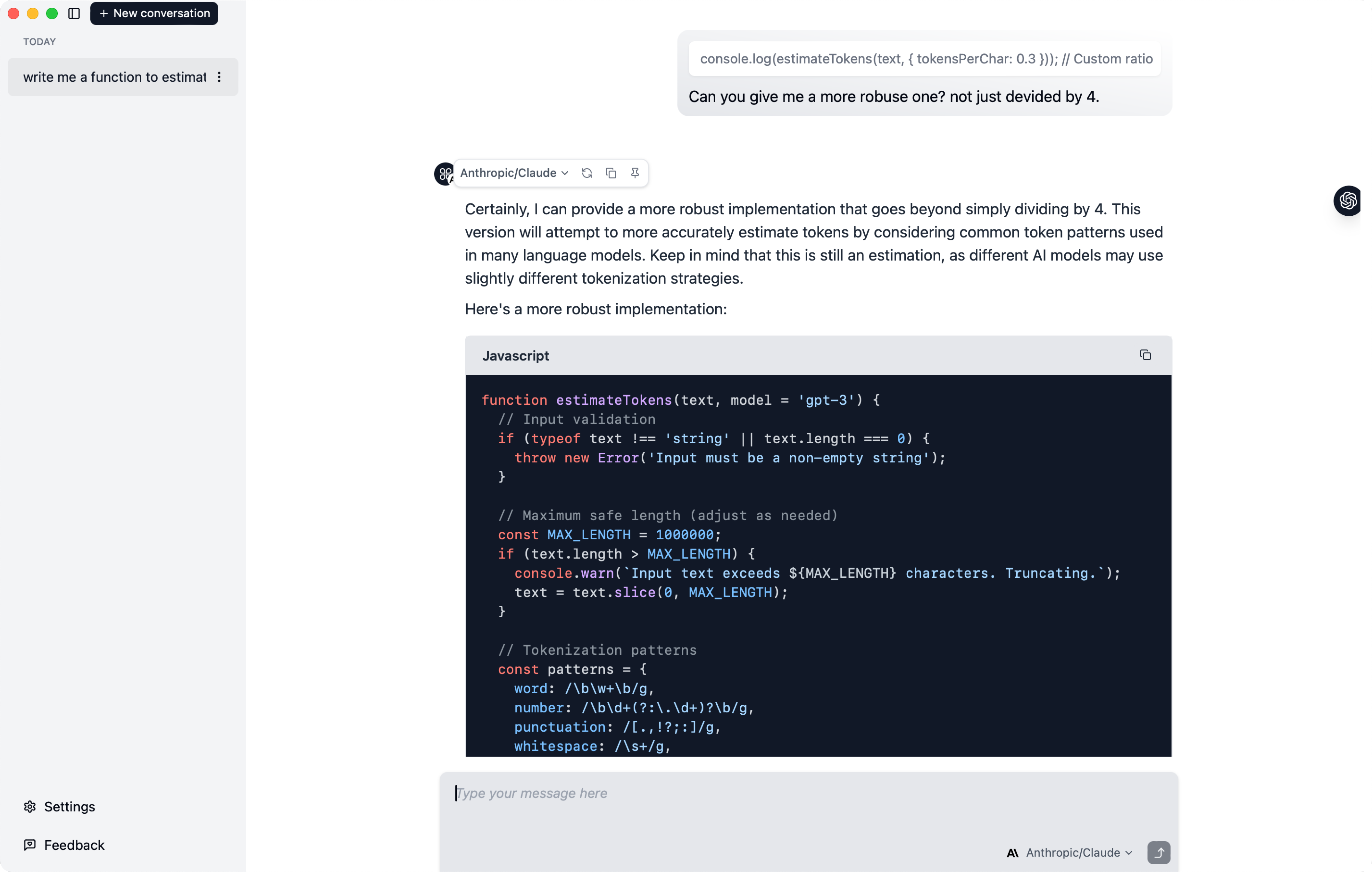The height and width of the screenshot is (872, 1372).
Task: Open the 'write me a function to estimat' conversation
Action: click(x=123, y=77)
